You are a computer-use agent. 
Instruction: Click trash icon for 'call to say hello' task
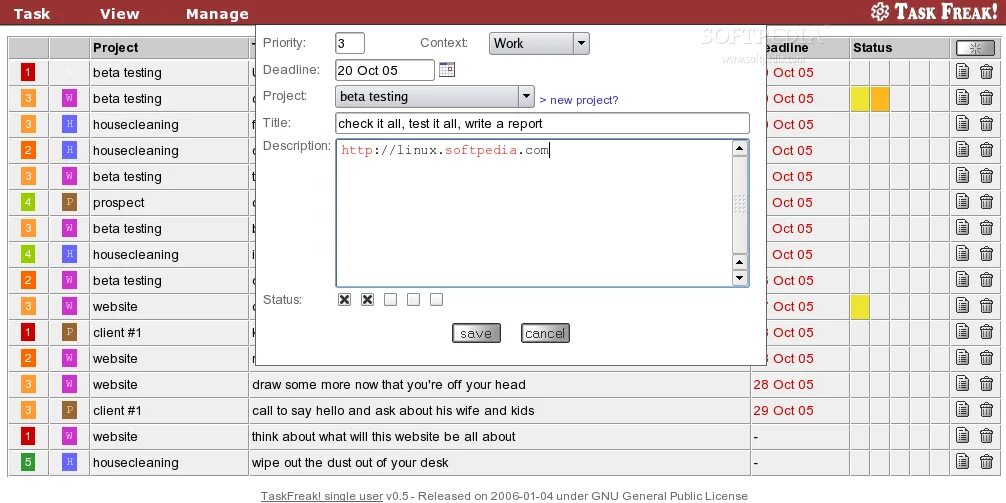coord(986,410)
